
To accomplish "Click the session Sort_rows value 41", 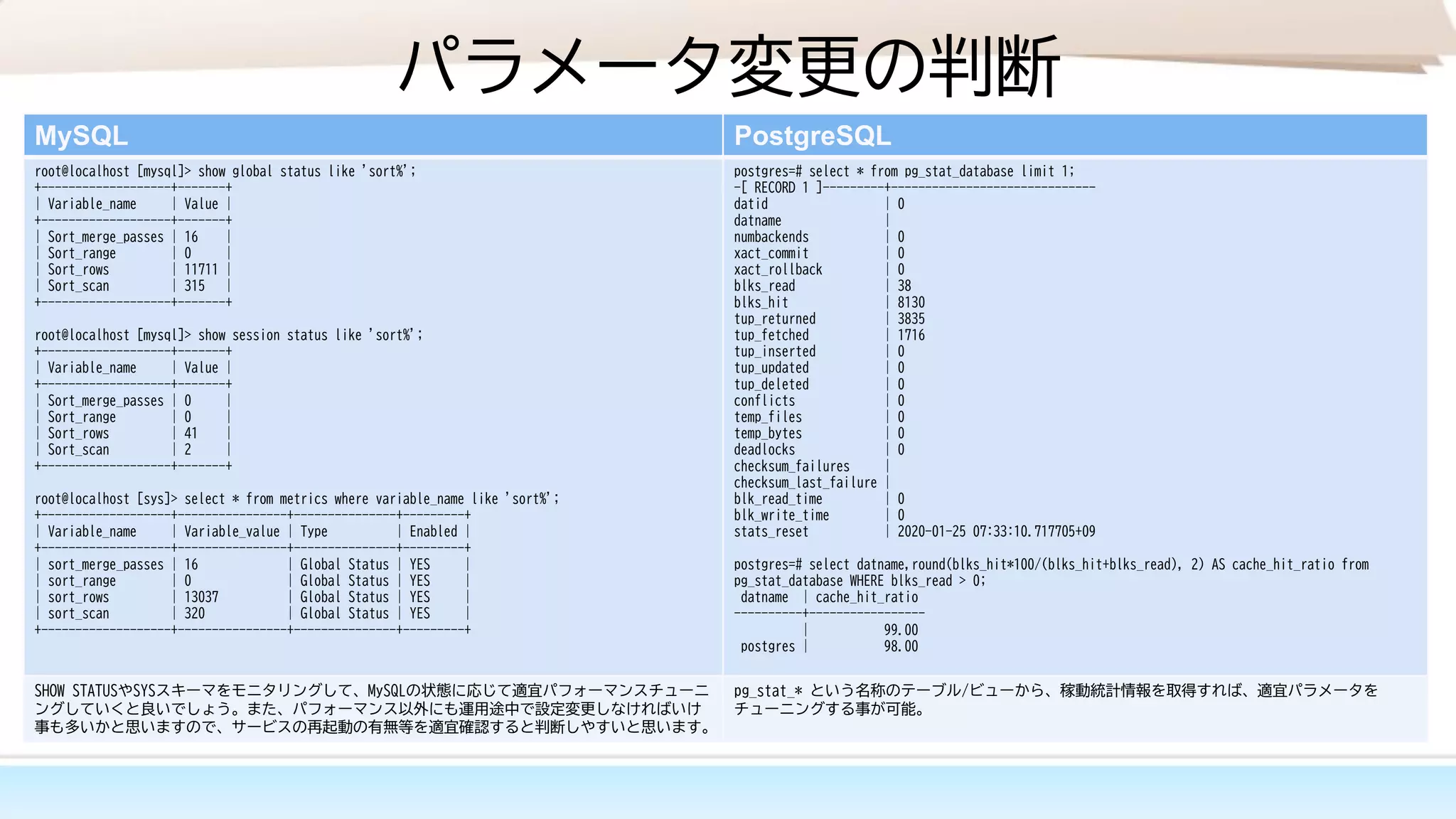I will [x=191, y=433].
